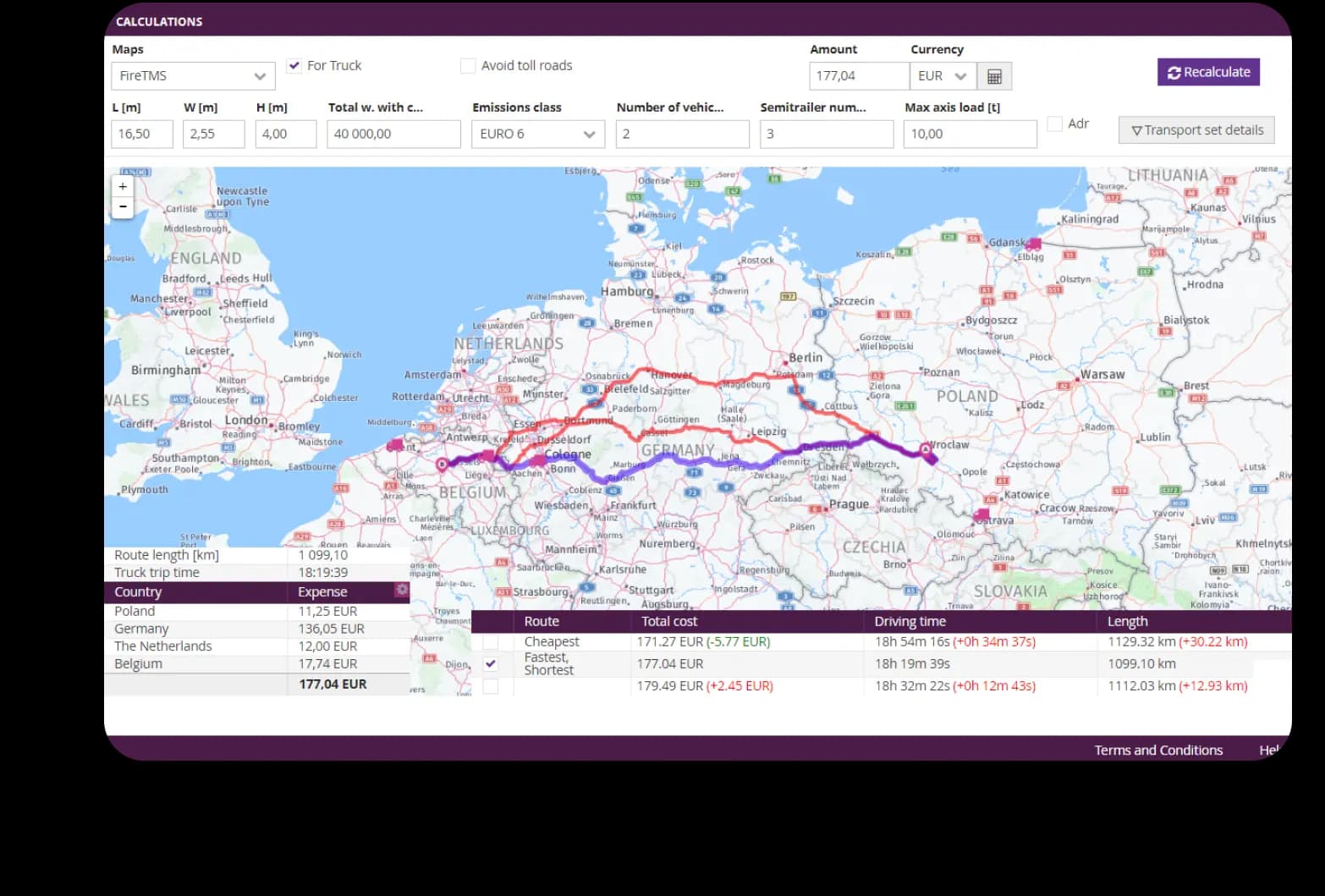Click the Total cost column header

pos(668,621)
